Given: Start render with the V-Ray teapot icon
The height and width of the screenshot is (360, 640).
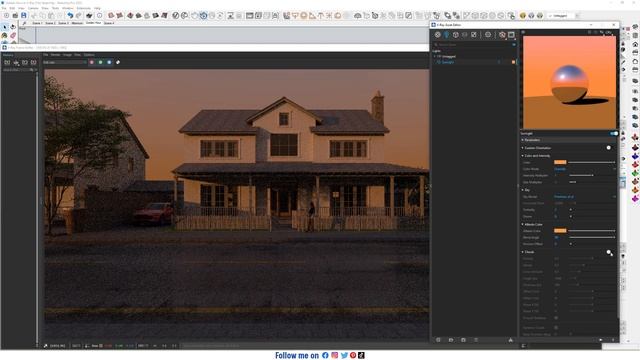Looking at the screenshot, I should pyautogui.click(x=502, y=35).
